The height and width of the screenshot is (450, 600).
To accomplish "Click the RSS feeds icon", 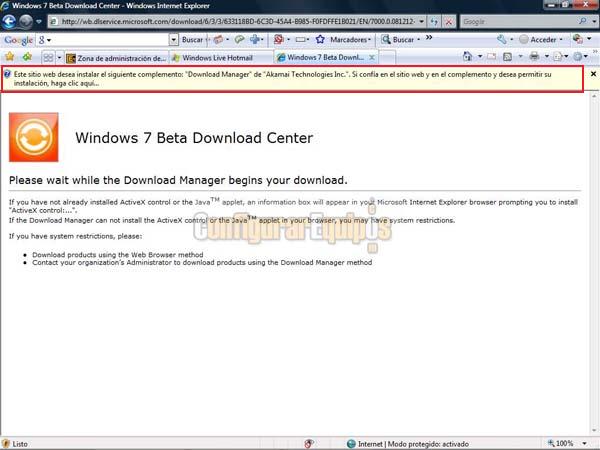I will click(507, 57).
